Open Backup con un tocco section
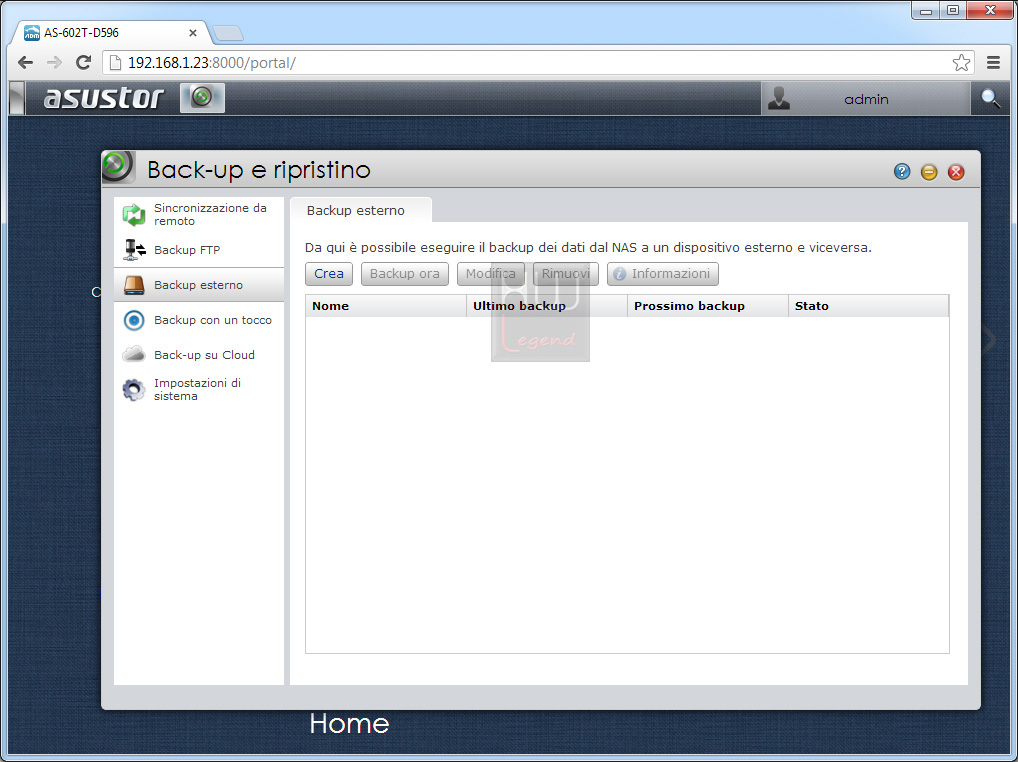 click(x=199, y=320)
